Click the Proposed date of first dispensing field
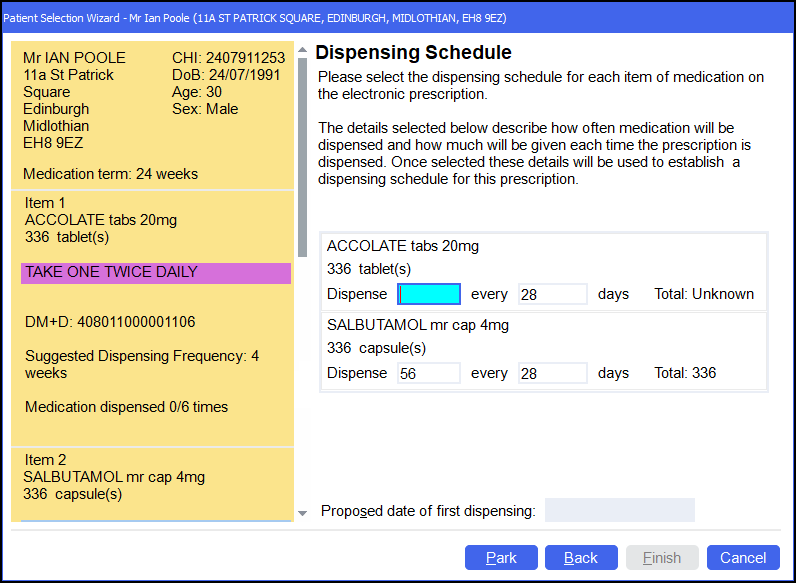Viewport: 796px width, 583px height. [619, 511]
